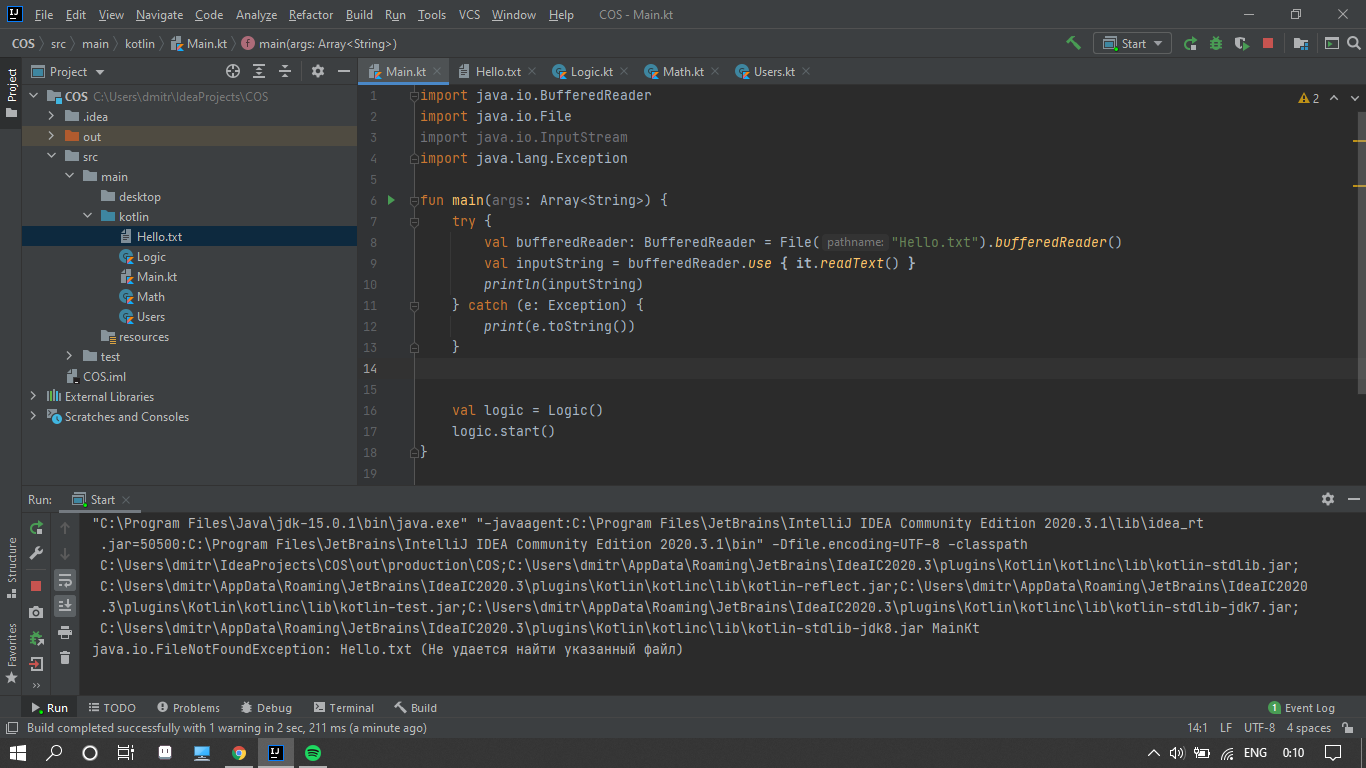Rerun Start in the Run panel
This screenshot has width=1366, height=768.
(x=36, y=527)
